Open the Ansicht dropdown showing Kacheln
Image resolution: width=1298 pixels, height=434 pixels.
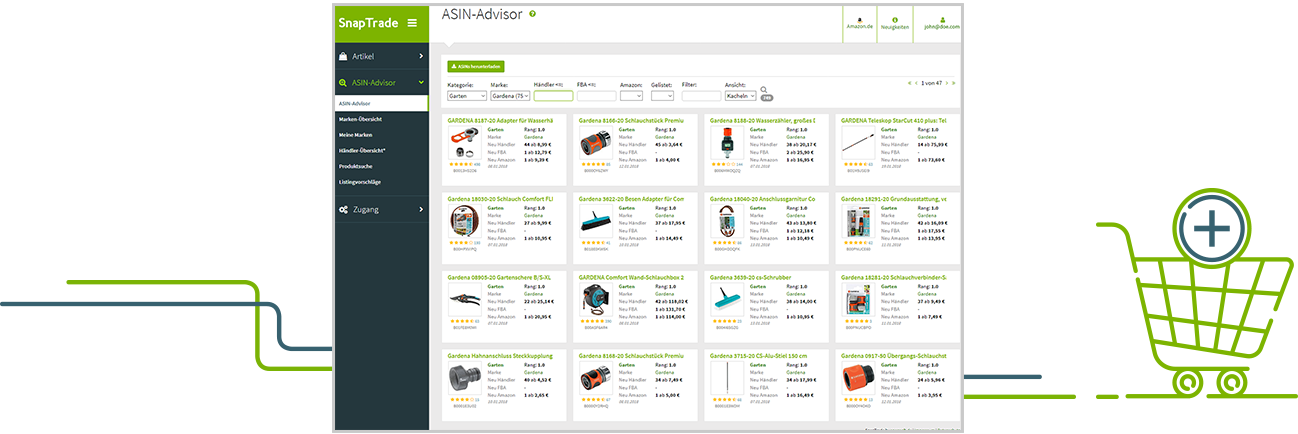(x=740, y=96)
